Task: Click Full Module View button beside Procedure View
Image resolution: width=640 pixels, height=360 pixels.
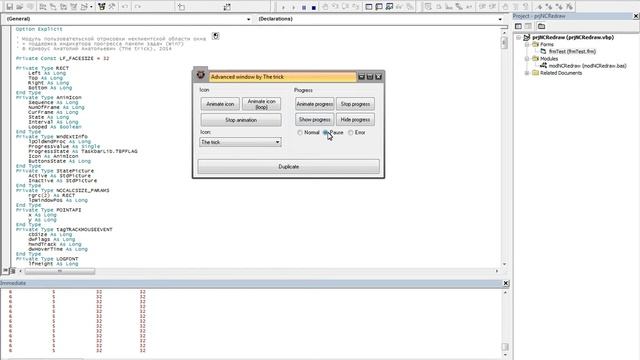Action: 13,271
